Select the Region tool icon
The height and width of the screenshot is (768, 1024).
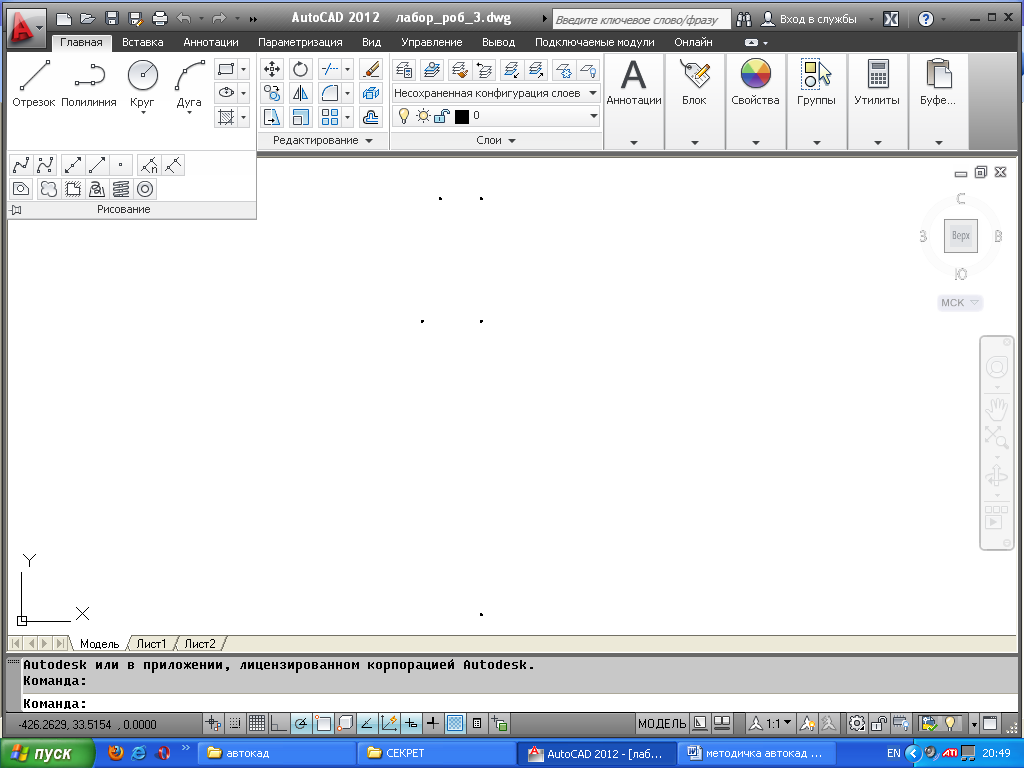(x=21, y=189)
